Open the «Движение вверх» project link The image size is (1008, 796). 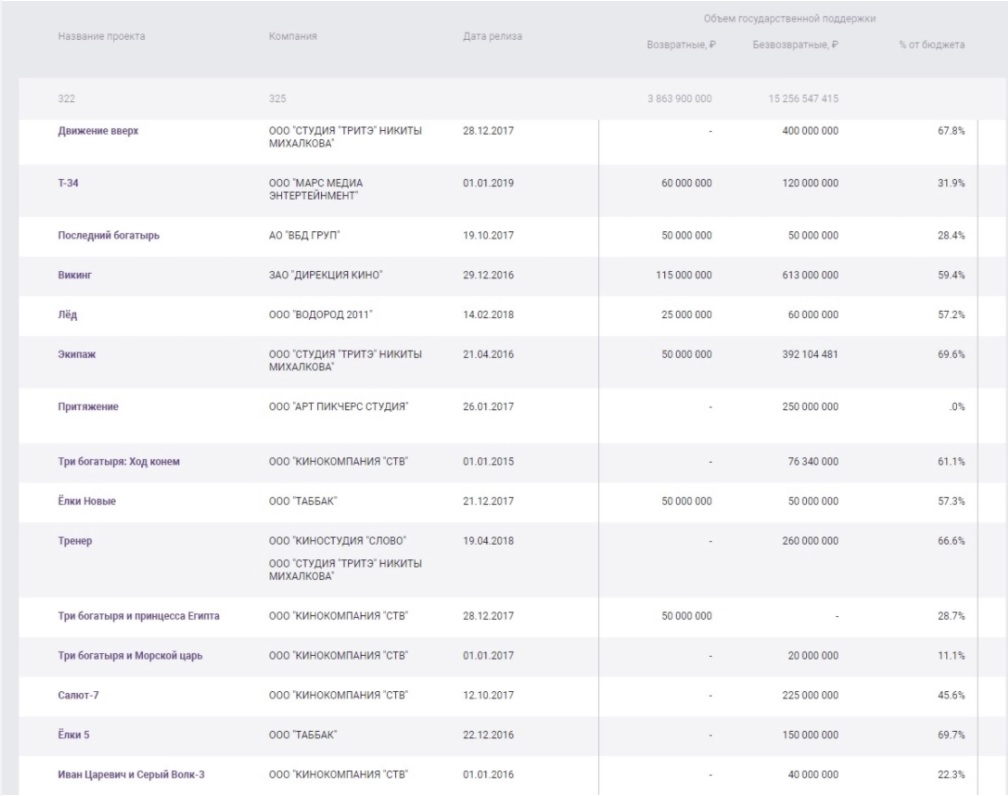[97, 131]
